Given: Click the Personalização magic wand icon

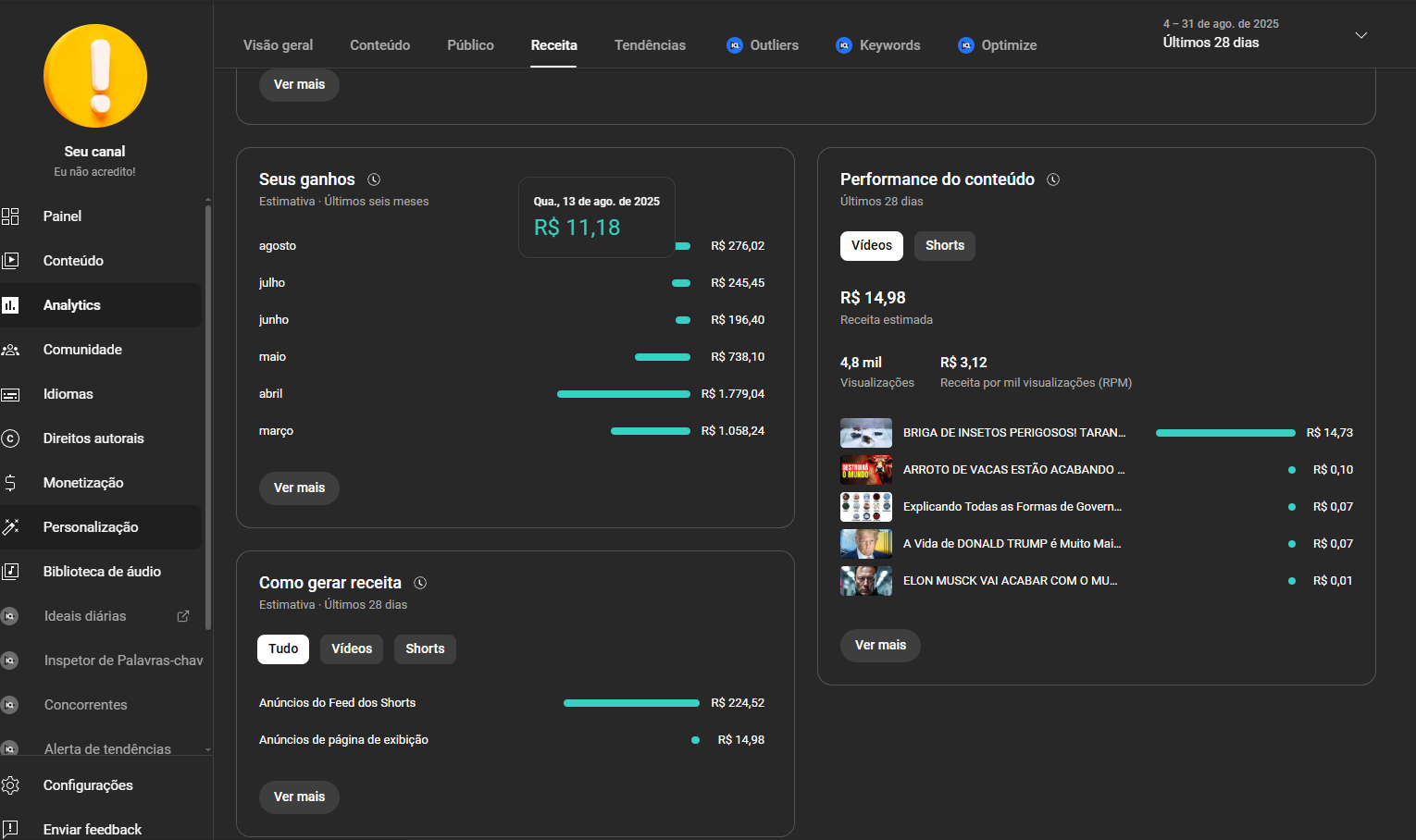Looking at the screenshot, I should (11, 527).
